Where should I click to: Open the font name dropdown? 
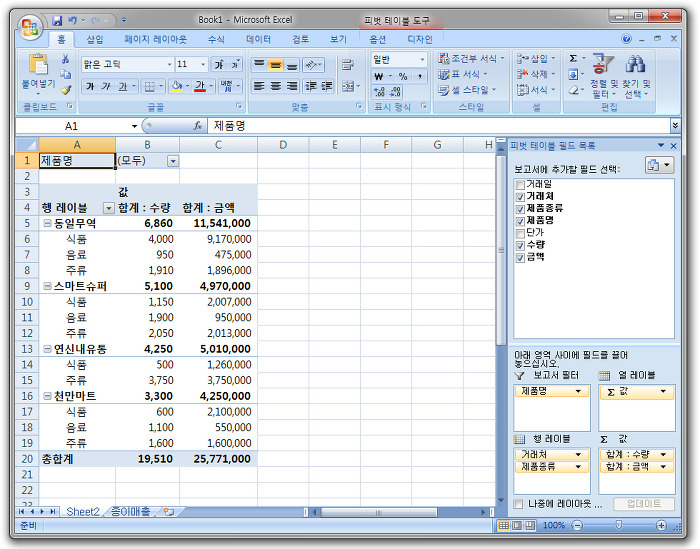click(169, 65)
